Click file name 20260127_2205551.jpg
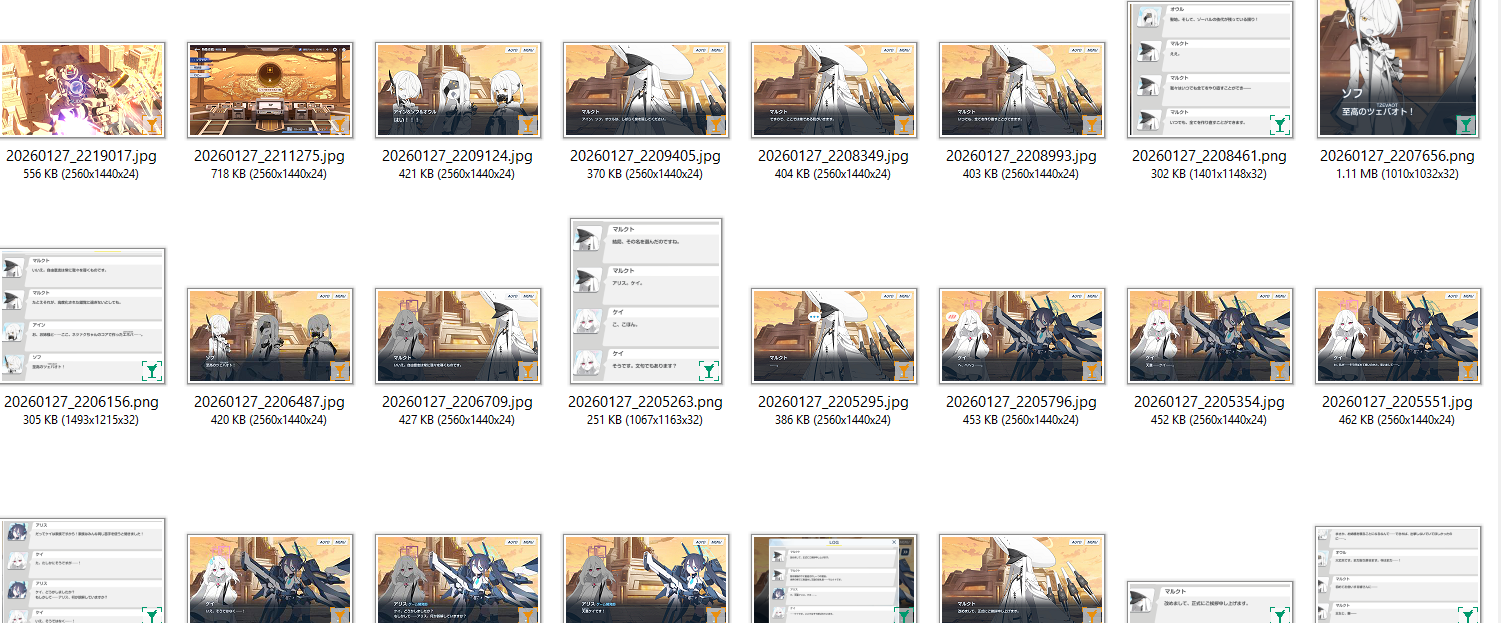 [x=1397, y=402]
